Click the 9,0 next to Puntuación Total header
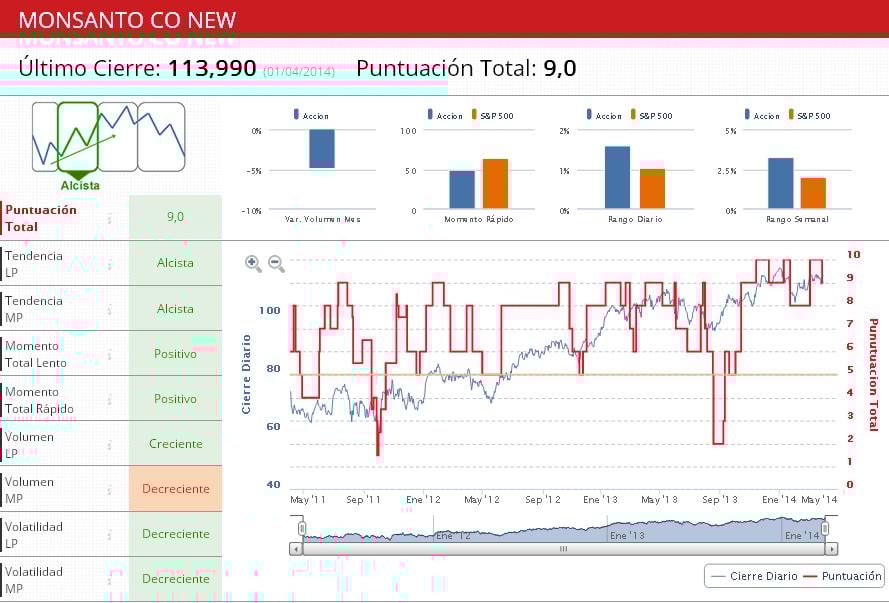 click(x=560, y=69)
